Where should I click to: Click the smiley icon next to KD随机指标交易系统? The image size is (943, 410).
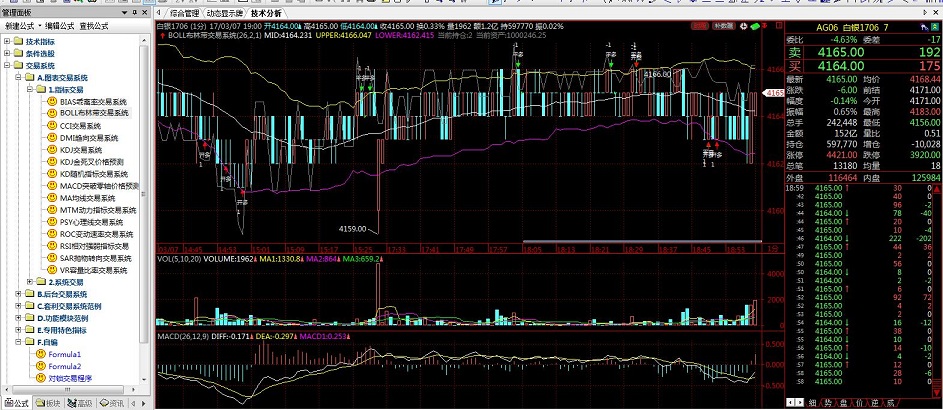[x=52, y=174]
